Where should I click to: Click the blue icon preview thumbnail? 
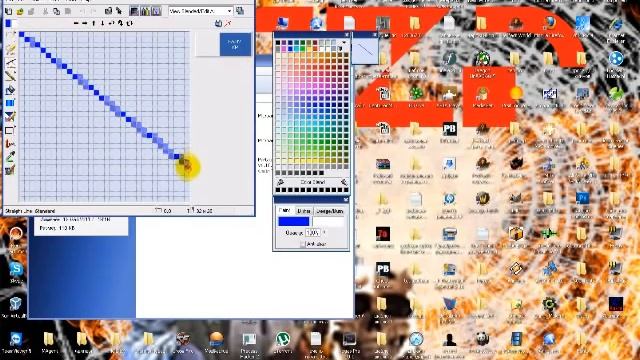[x=236, y=44]
